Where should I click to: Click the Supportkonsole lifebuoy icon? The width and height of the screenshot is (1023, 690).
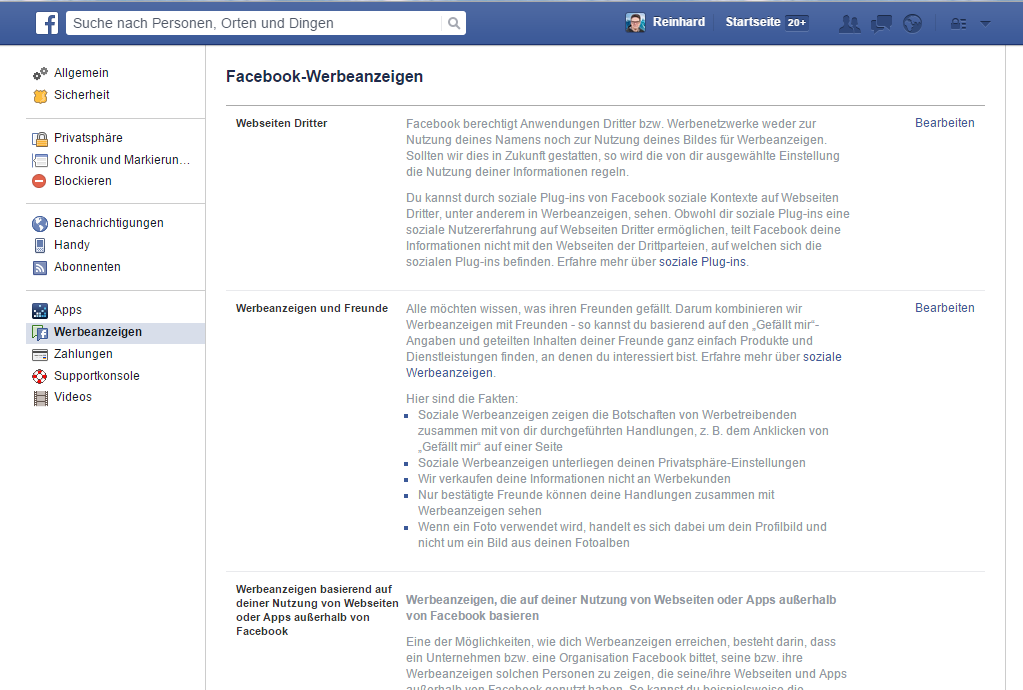coord(39,375)
